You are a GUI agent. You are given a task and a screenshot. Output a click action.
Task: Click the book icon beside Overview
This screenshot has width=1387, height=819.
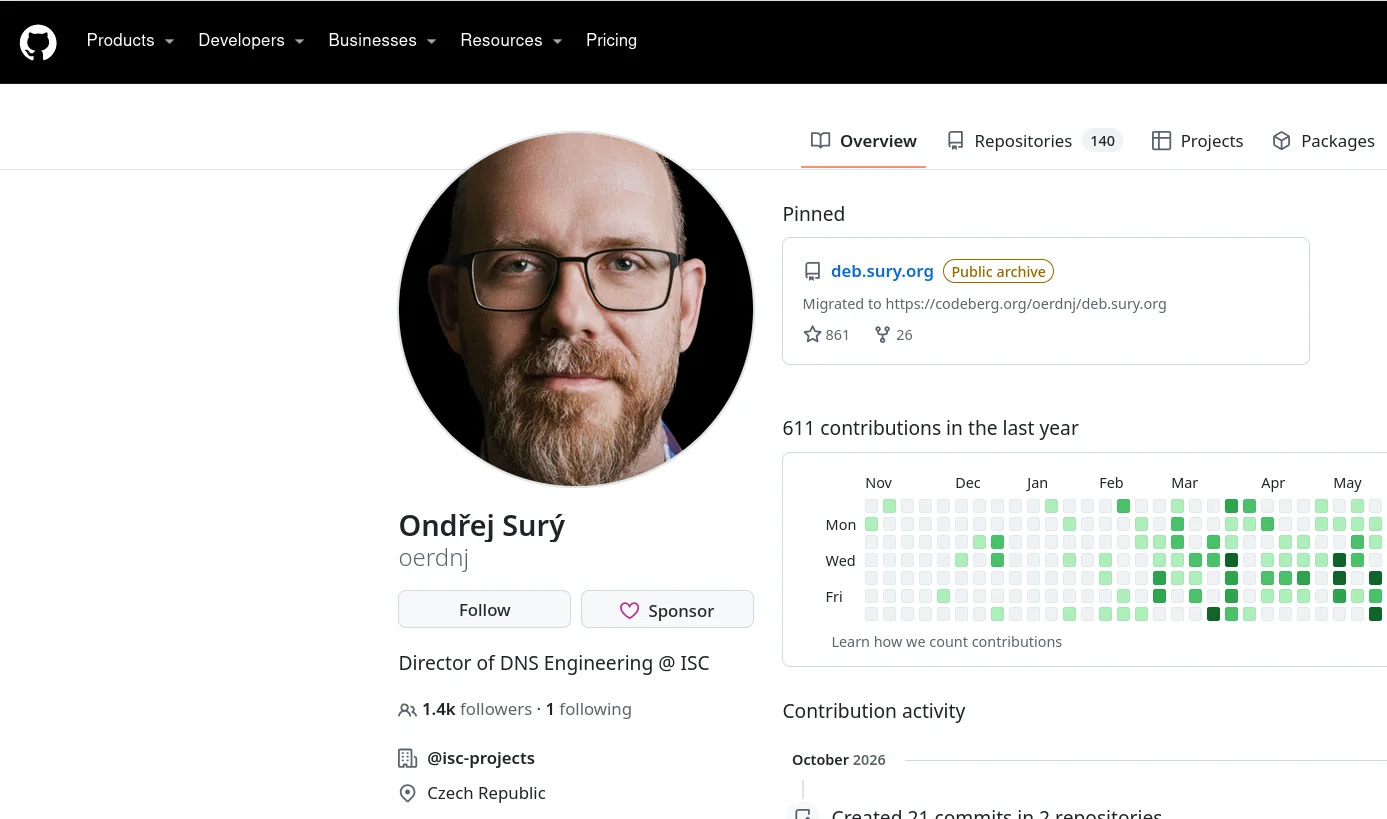[820, 141]
